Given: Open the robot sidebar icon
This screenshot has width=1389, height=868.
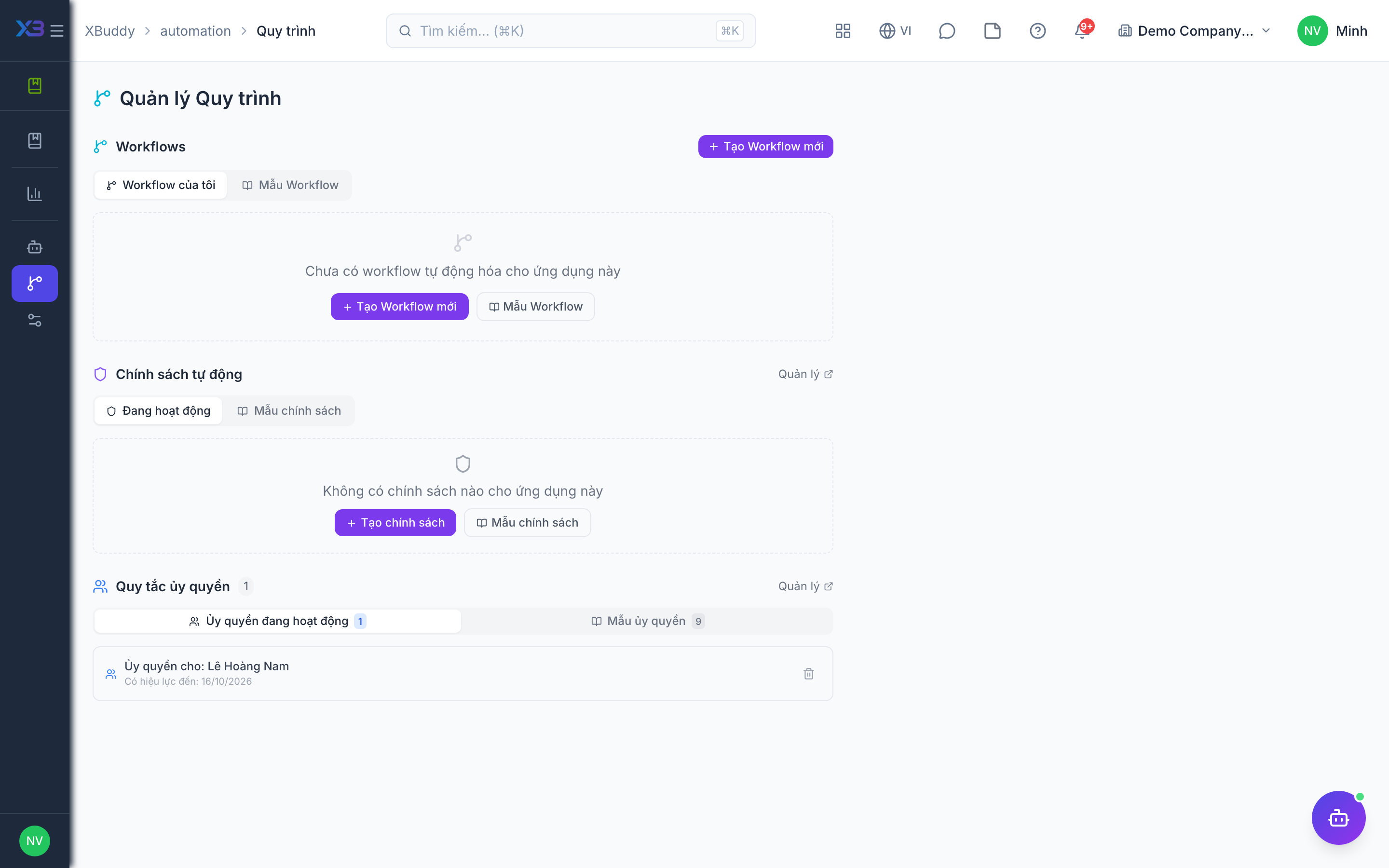Looking at the screenshot, I should [x=34, y=247].
